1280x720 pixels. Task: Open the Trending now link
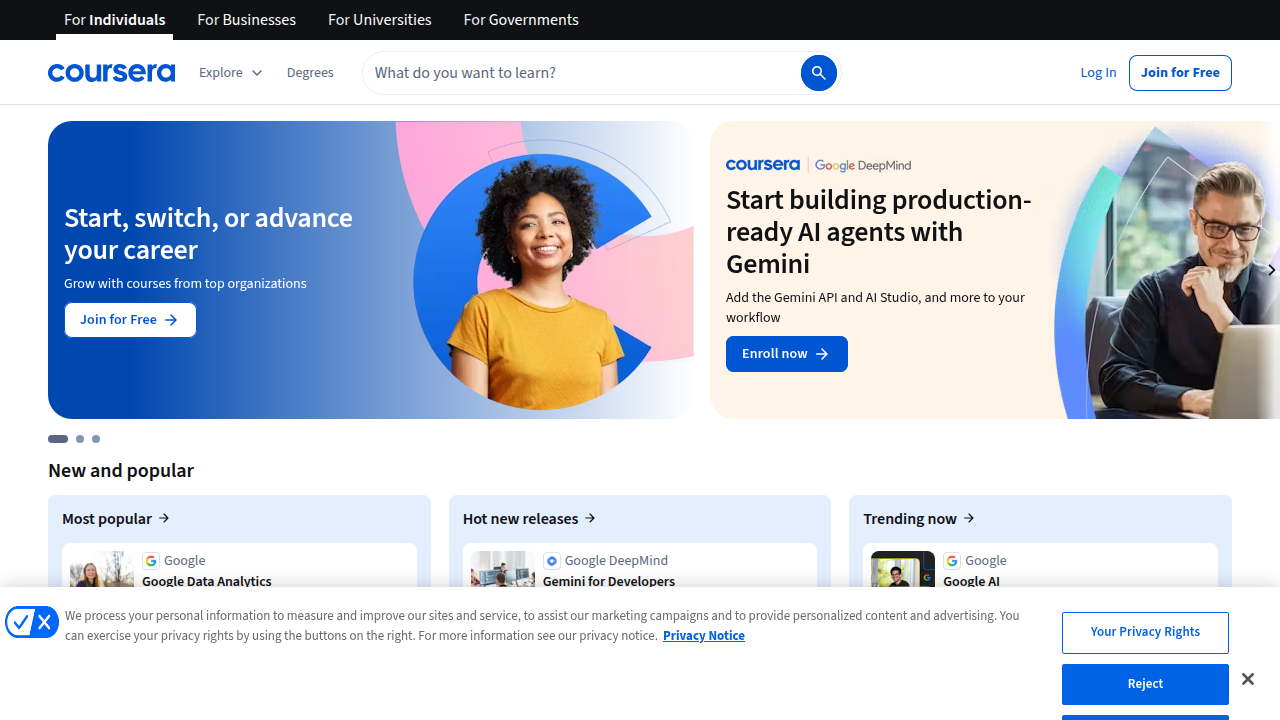pos(919,518)
